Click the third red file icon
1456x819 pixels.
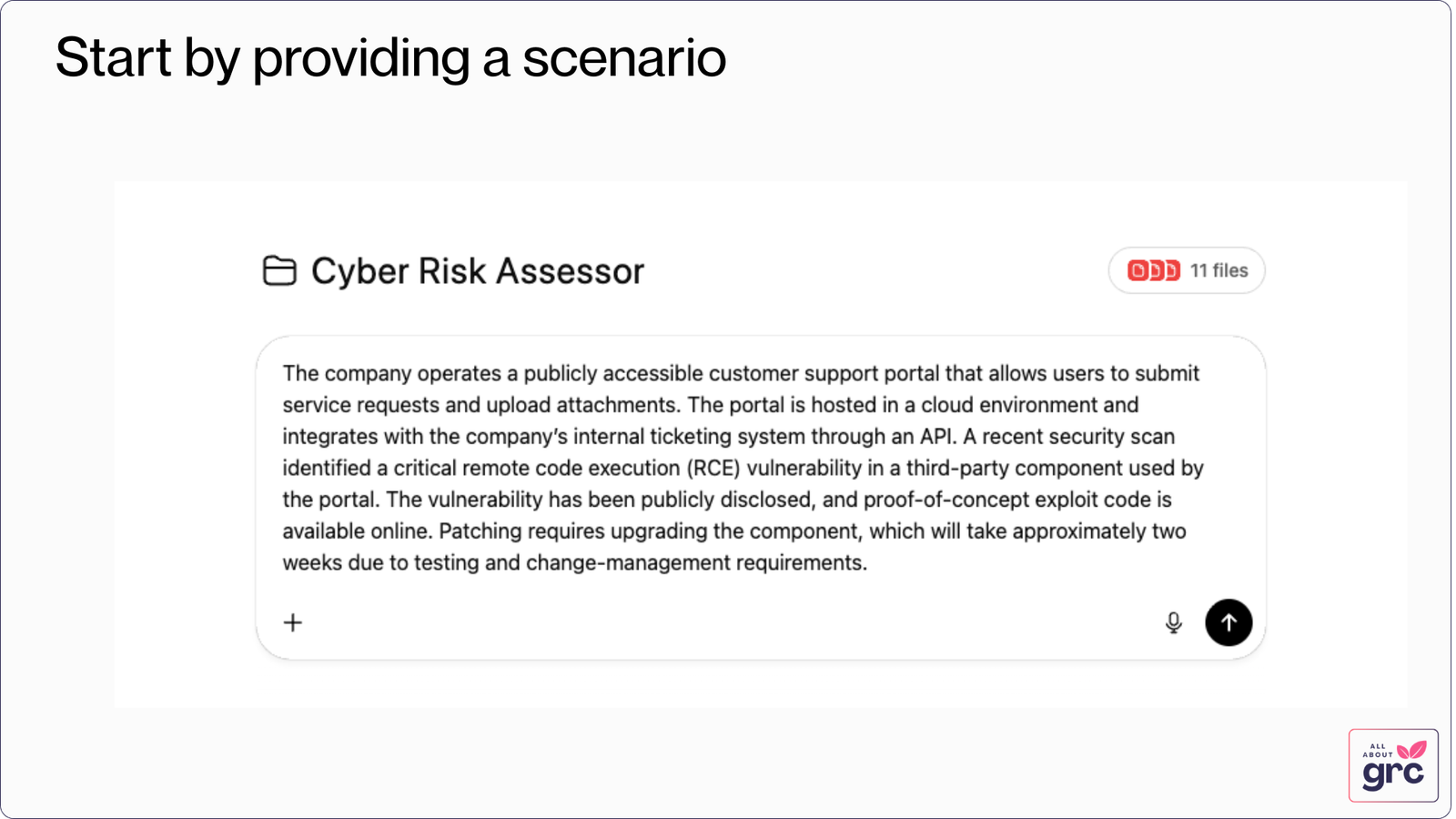tap(1172, 270)
